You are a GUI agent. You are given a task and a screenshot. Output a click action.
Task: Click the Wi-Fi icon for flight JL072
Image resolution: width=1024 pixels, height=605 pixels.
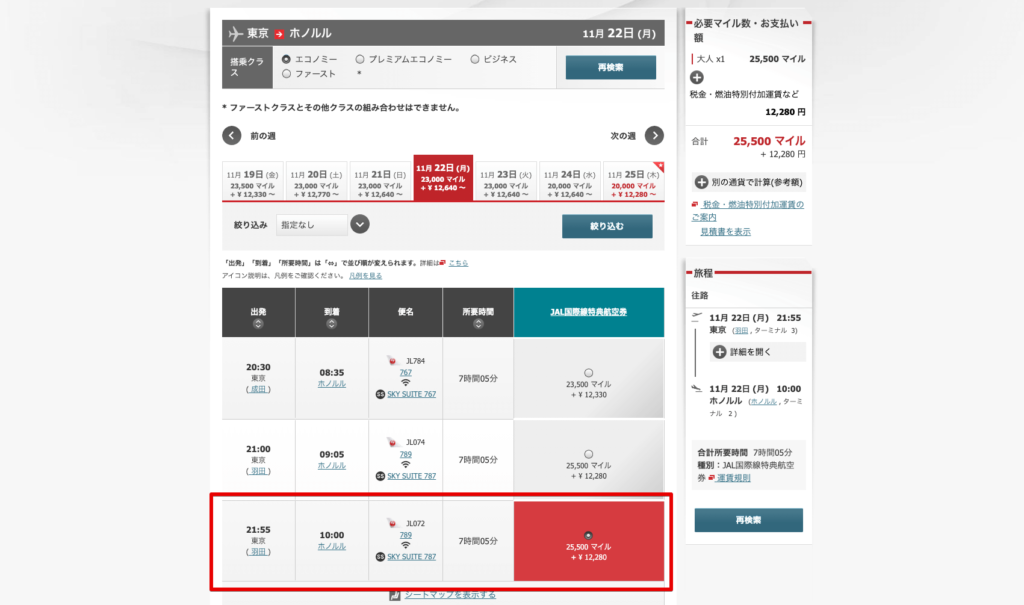coord(406,546)
